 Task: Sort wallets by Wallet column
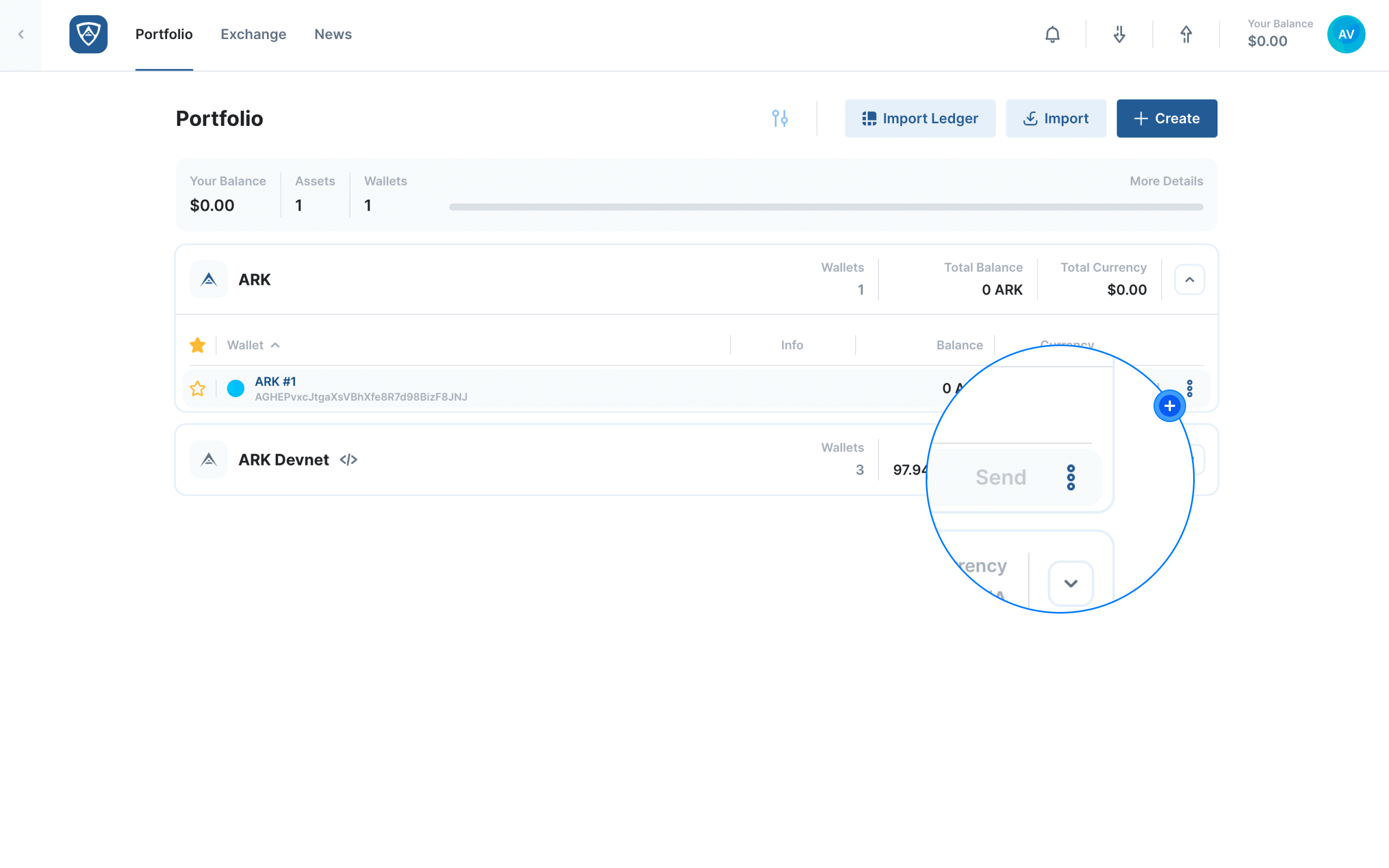[253, 345]
